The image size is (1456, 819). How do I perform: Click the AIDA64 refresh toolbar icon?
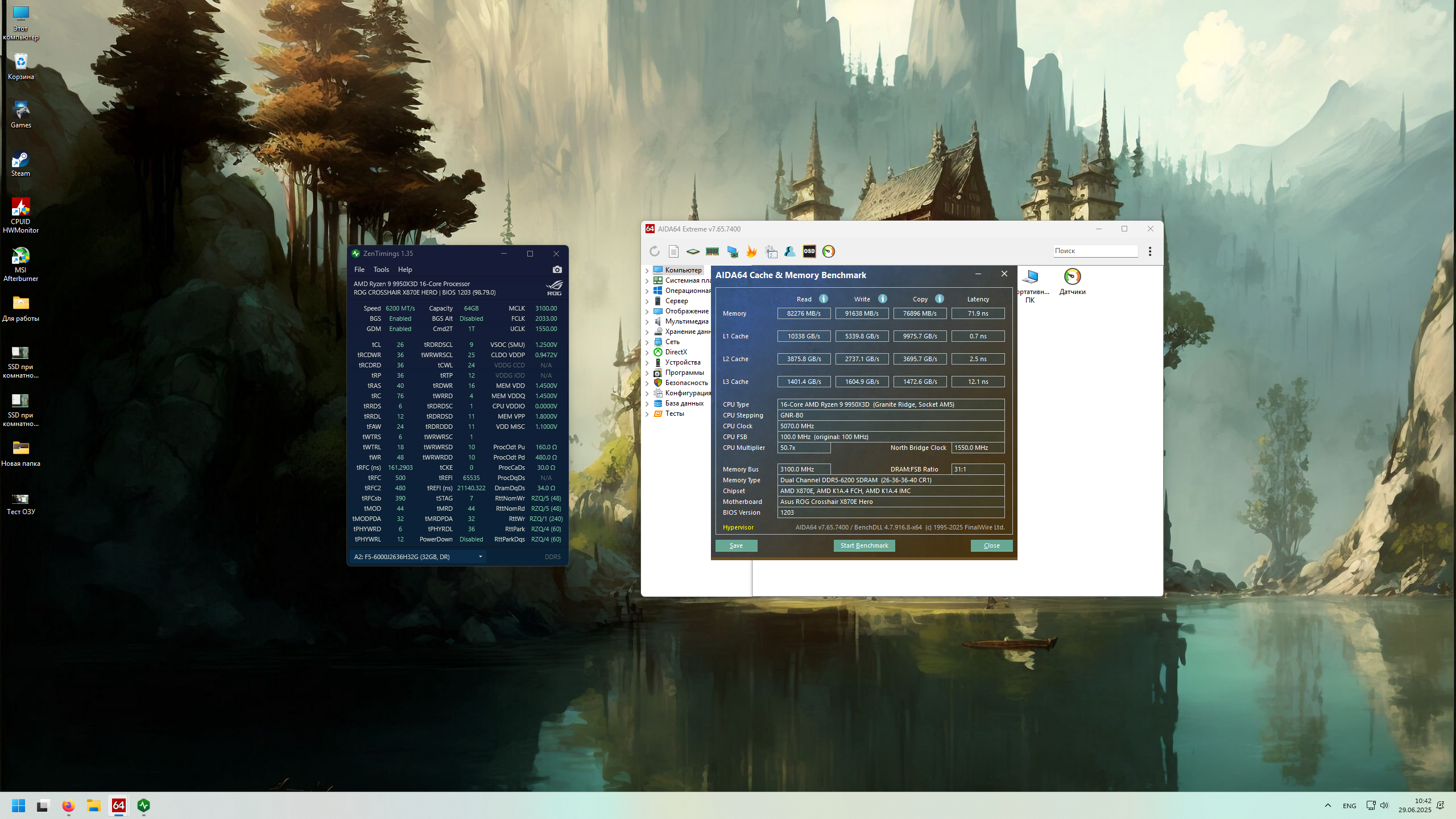[655, 251]
